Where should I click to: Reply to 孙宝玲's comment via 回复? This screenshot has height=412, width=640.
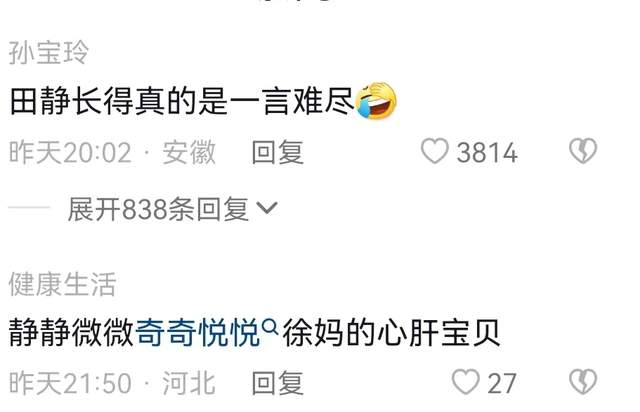click(278, 152)
